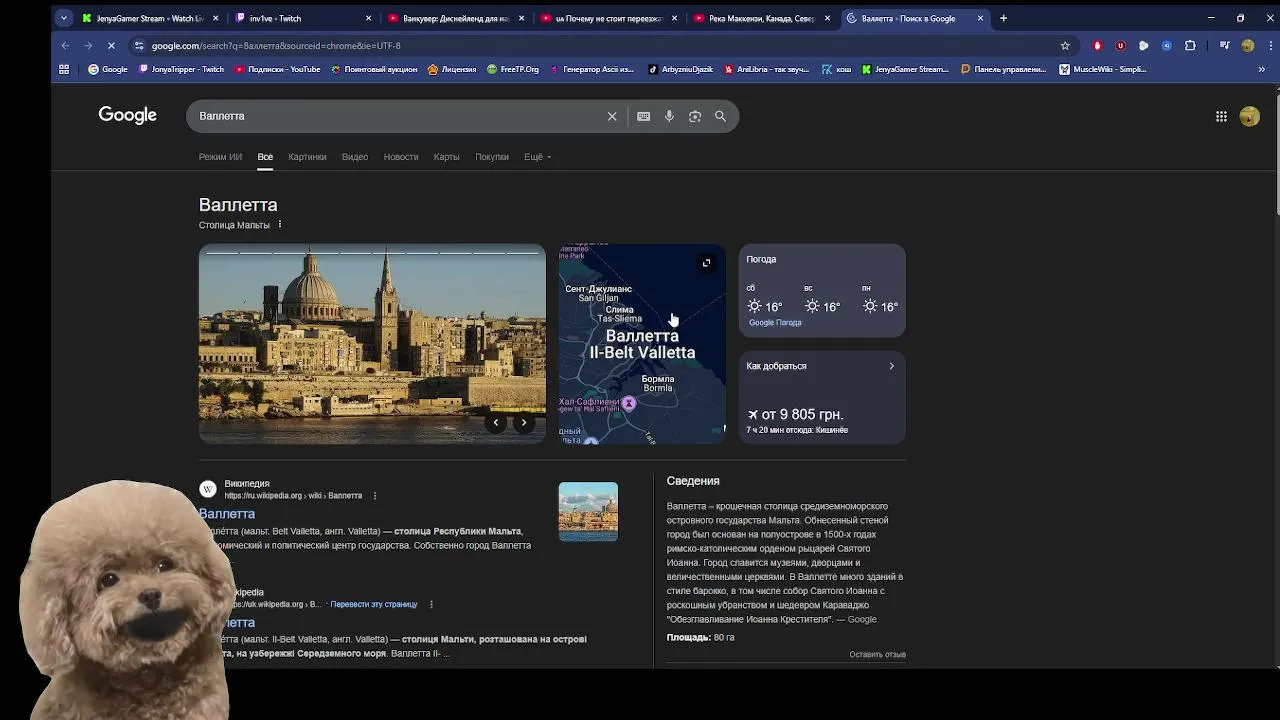This screenshot has width=1280, height=720.
Task: Switch to the Новости tab
Action: tap(401, 157)
